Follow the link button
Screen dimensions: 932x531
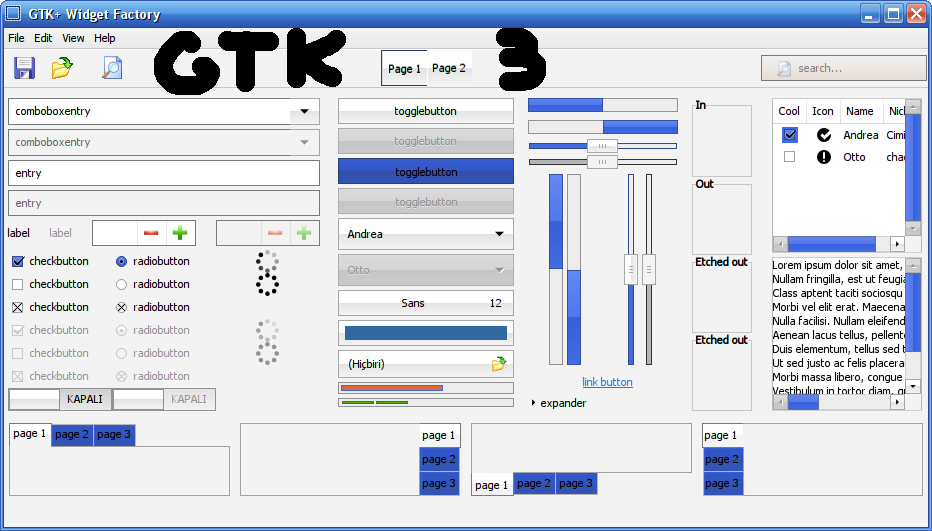(x=607, y=382)
